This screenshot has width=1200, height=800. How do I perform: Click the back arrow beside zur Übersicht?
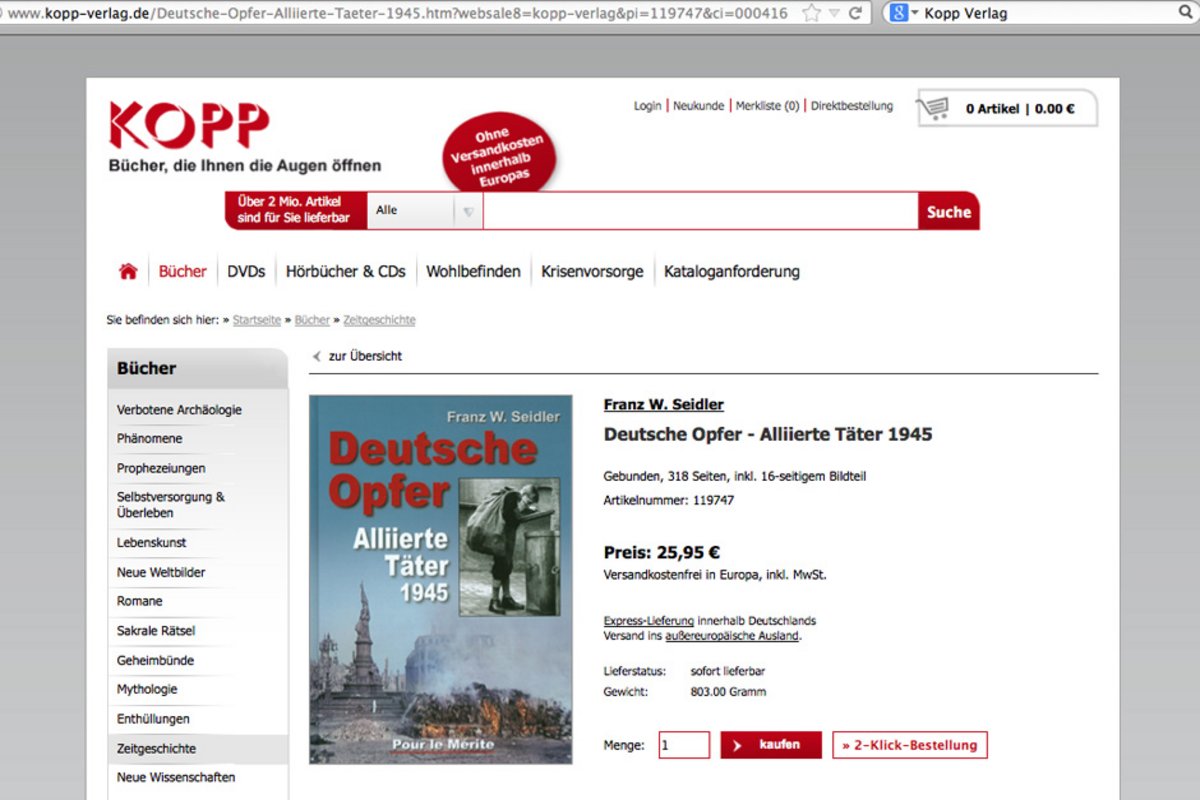(x=317, y=356)
